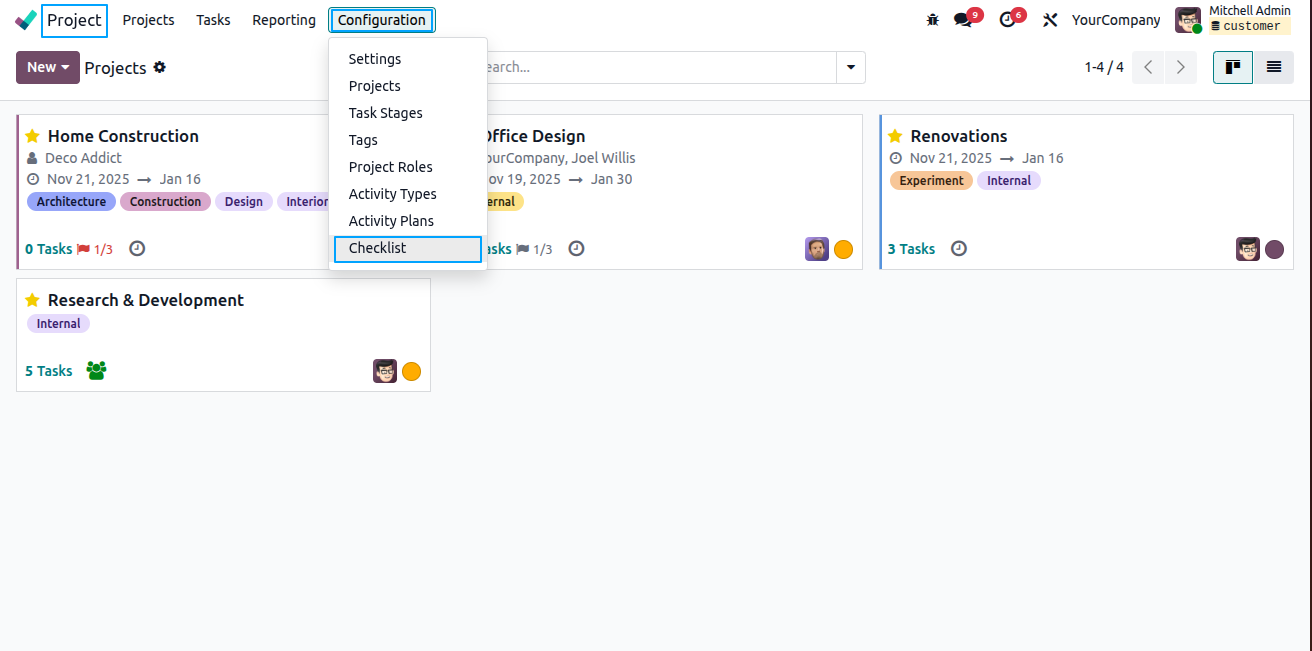Click the milestone flag on Office Design
The width and height of the screenshot is (1312, 651).
pos(522,249)
